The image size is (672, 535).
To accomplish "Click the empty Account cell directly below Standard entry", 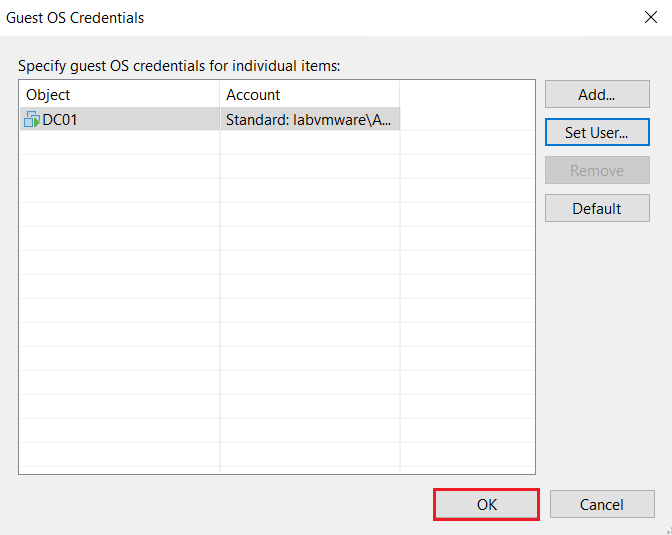I will pos(308,143).
